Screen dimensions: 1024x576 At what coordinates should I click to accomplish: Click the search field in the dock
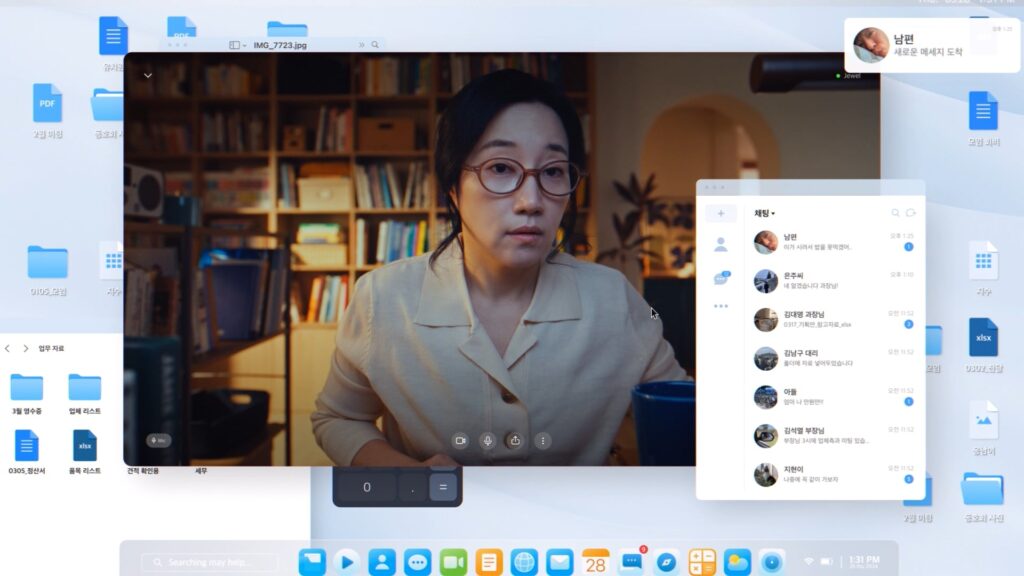point(210,563)
